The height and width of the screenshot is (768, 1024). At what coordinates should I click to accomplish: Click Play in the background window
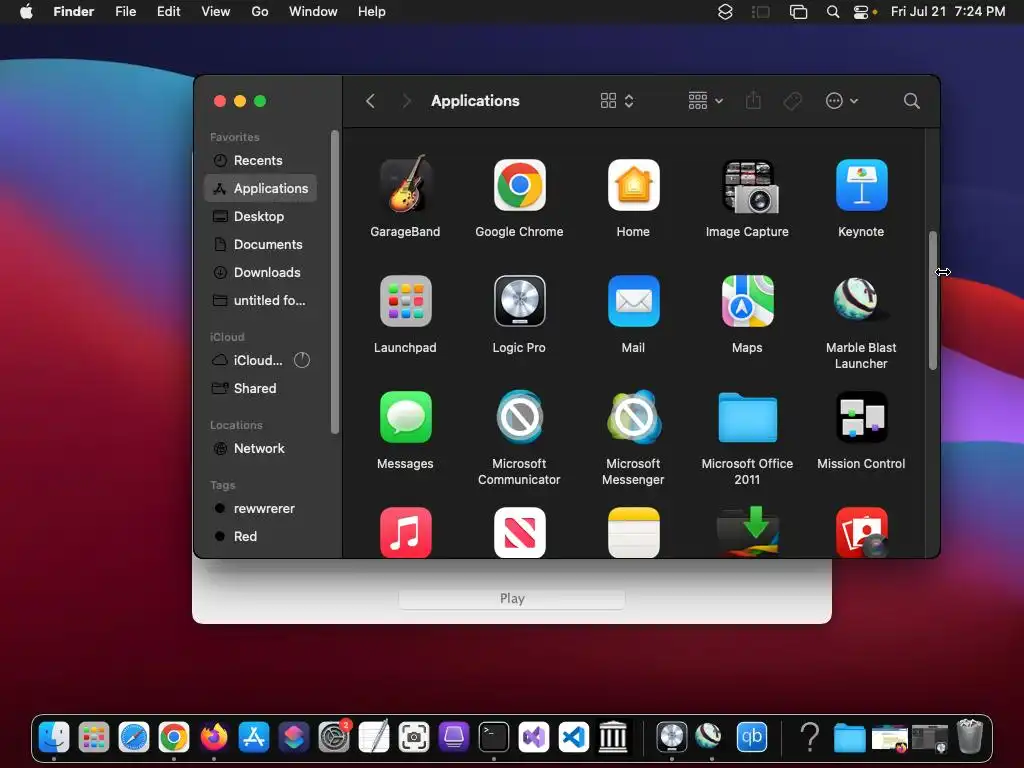pos(512,599)
